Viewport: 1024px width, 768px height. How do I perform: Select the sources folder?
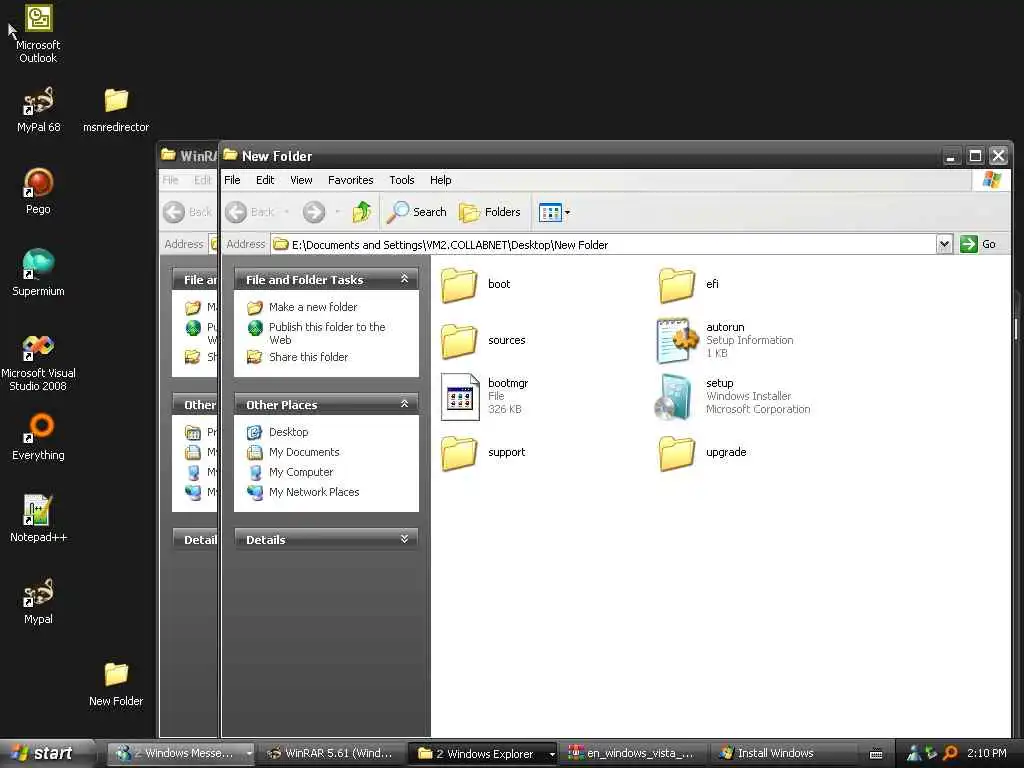coord(483,340)
